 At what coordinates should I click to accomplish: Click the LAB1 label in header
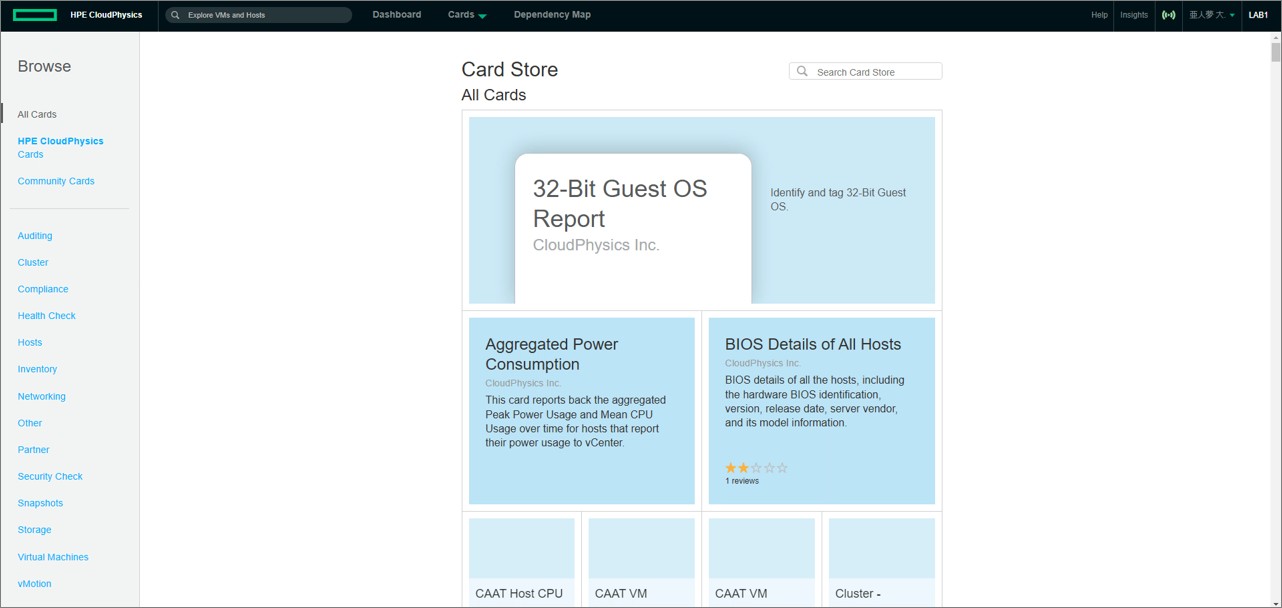(1258, 15)
